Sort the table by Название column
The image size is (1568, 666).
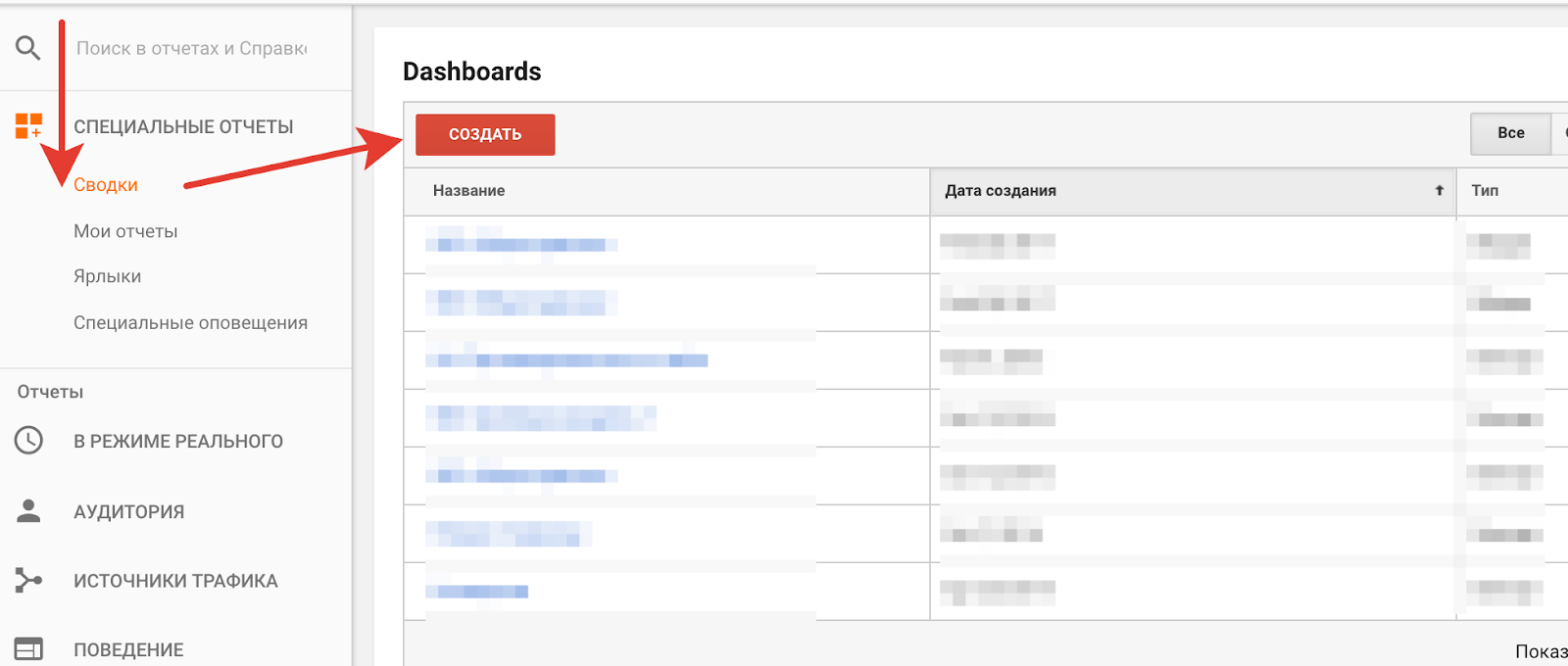467,191
